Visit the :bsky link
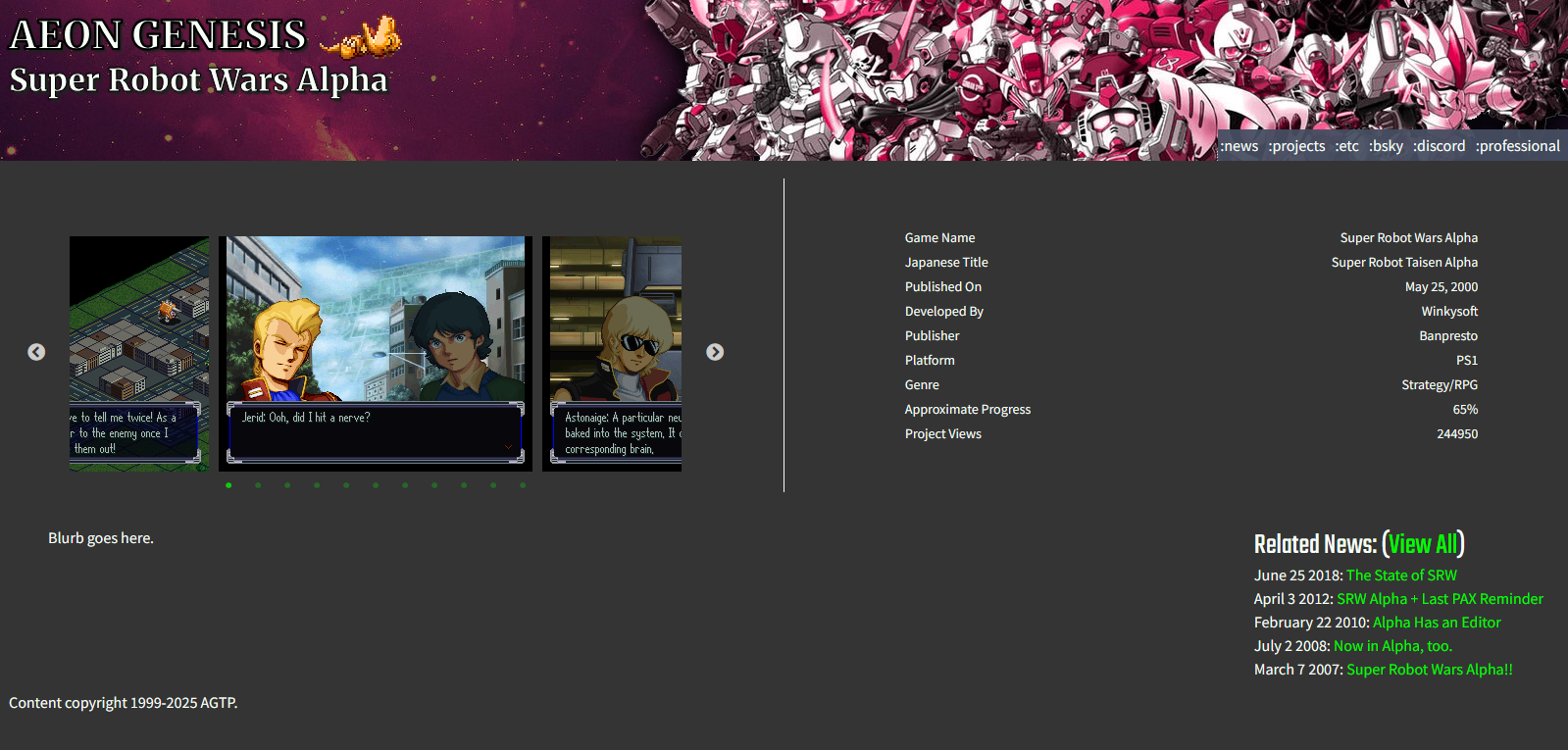The image size is (1568, 750). [1387, 146]
